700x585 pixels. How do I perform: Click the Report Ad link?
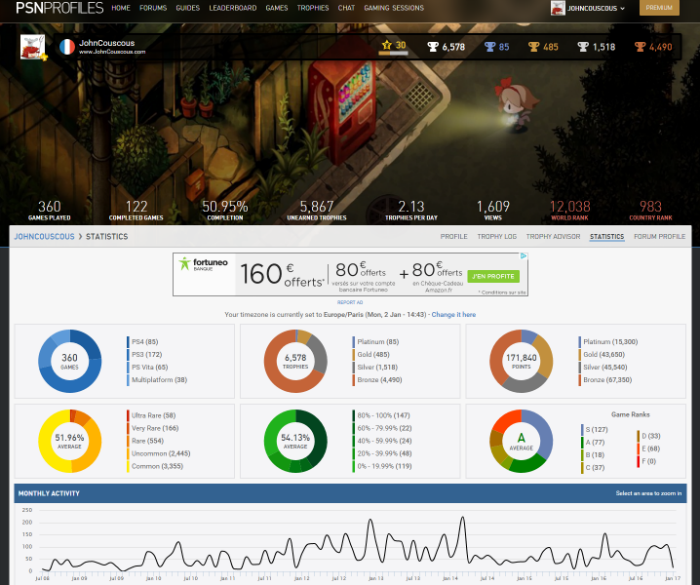tap(350, 302)
